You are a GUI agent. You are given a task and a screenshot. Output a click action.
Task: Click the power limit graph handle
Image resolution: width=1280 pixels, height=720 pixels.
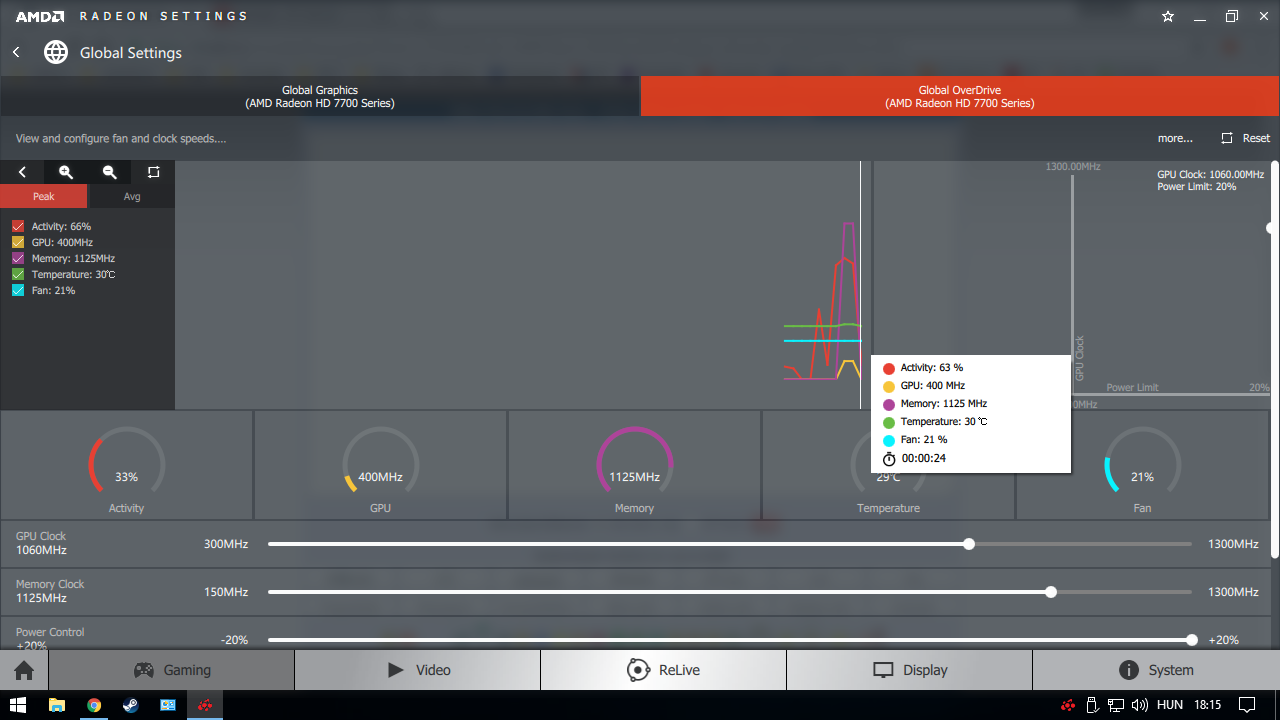click(1271, 228)
